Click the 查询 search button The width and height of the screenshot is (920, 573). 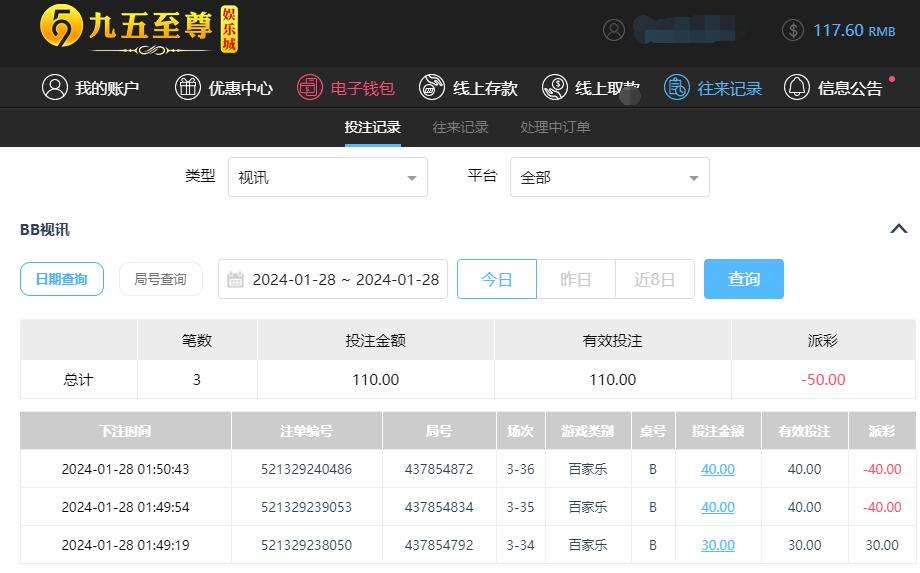744,279
